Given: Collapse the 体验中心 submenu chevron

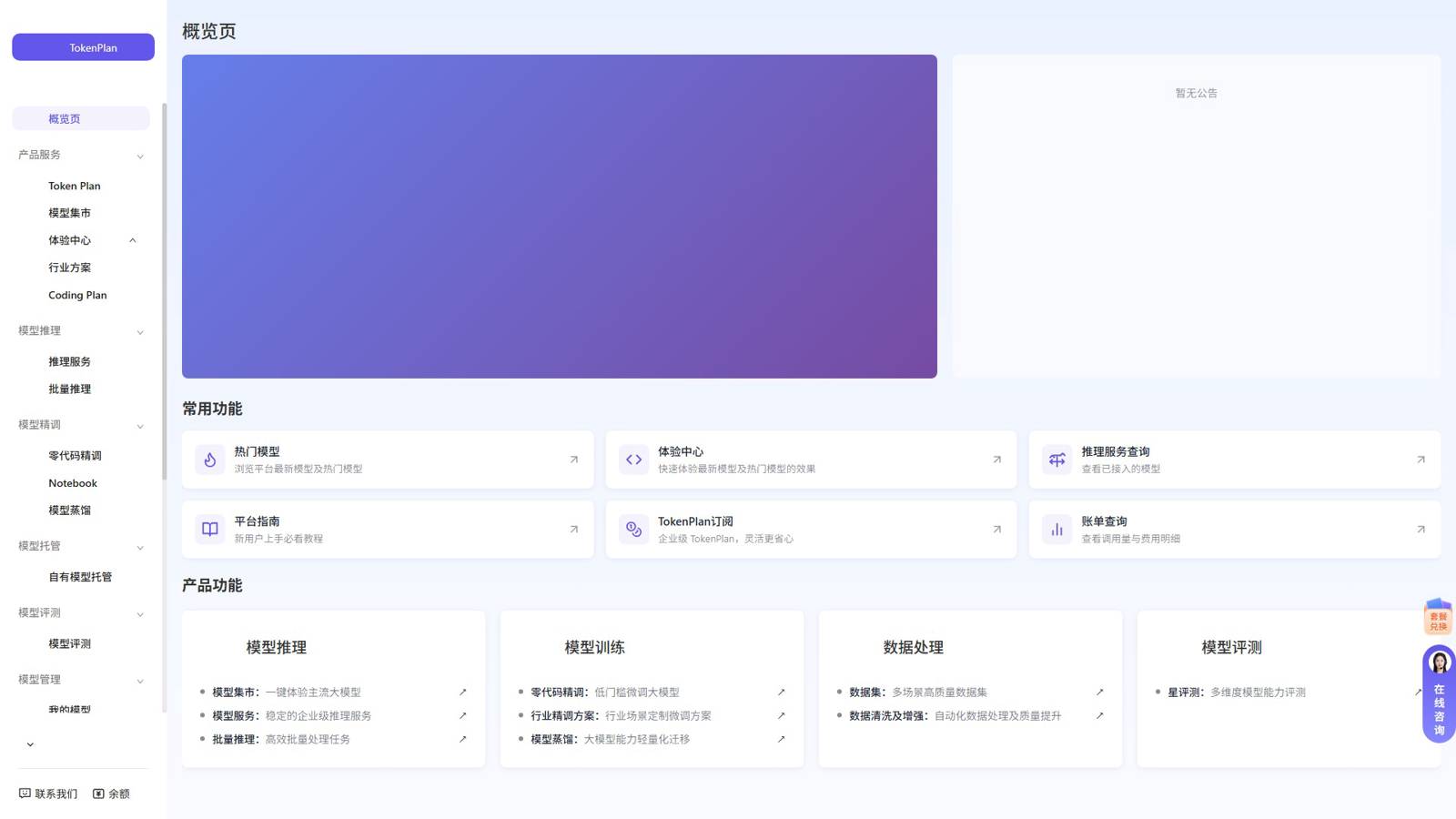Looking at the screenshot, I should (133, 240).
